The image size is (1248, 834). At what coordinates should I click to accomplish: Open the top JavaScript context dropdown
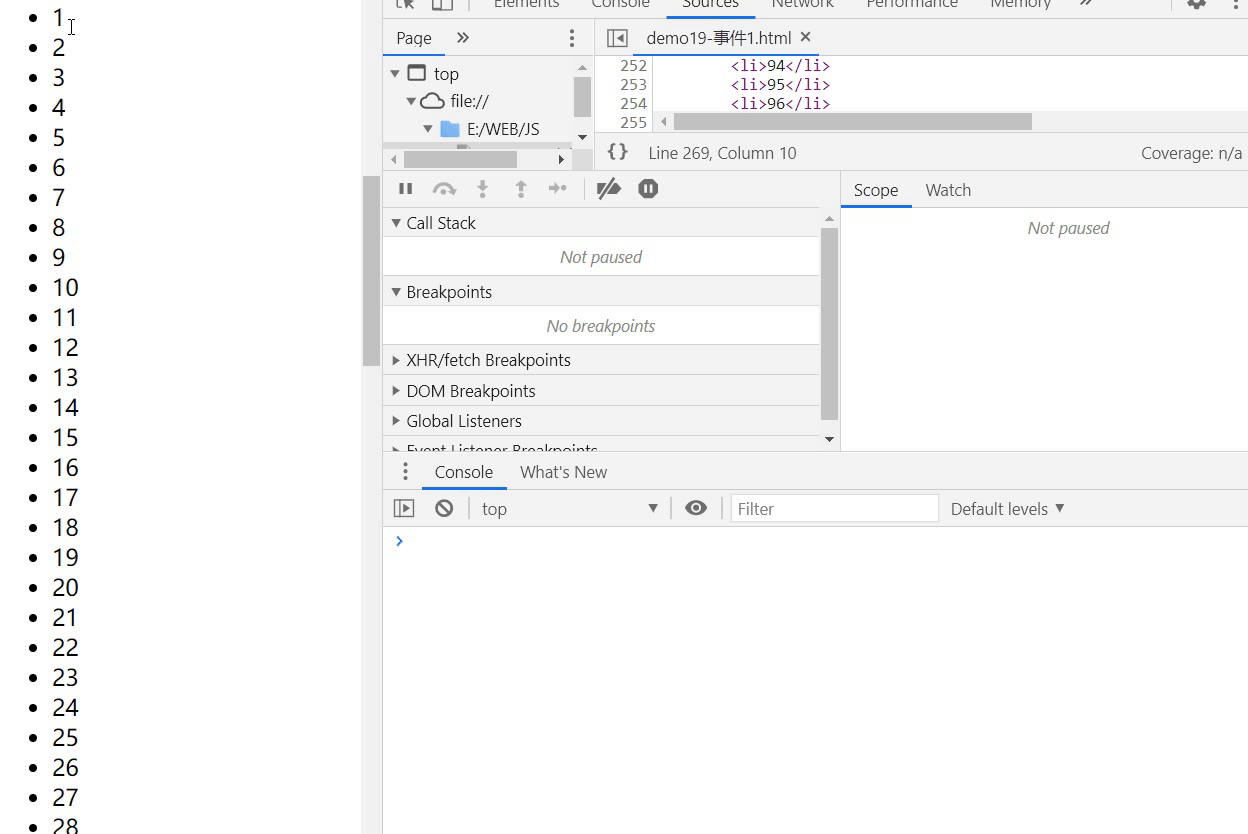tap(570, 508)
